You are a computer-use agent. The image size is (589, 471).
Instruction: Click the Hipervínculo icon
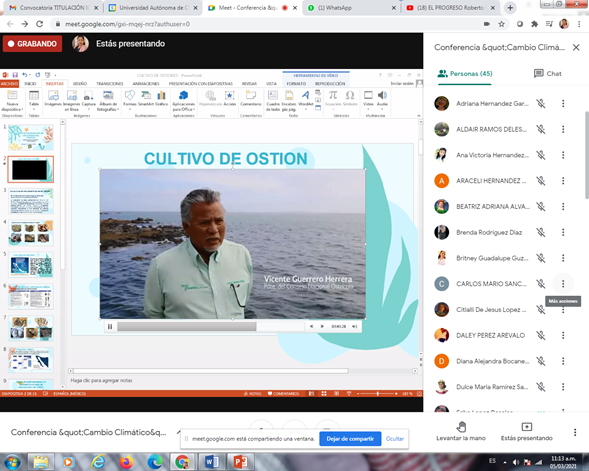coord(210,98)
